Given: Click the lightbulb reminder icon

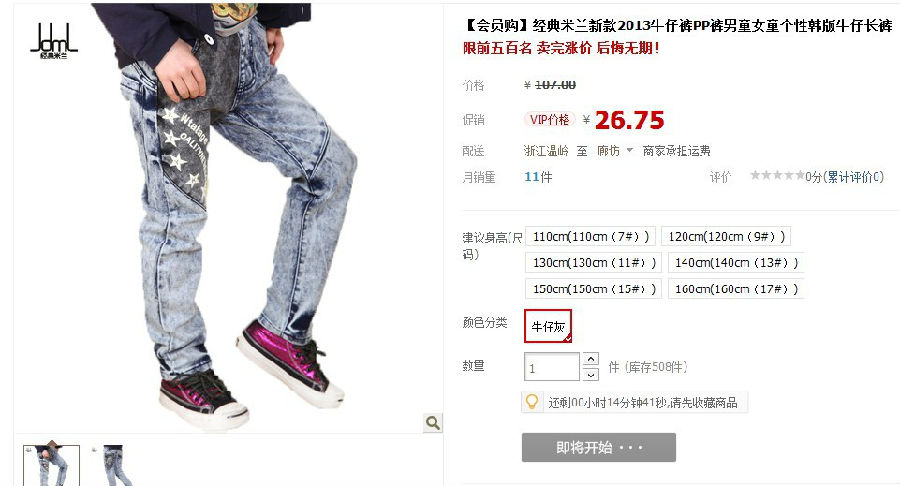Looking at the screenshot, I should tap(532, 402).
